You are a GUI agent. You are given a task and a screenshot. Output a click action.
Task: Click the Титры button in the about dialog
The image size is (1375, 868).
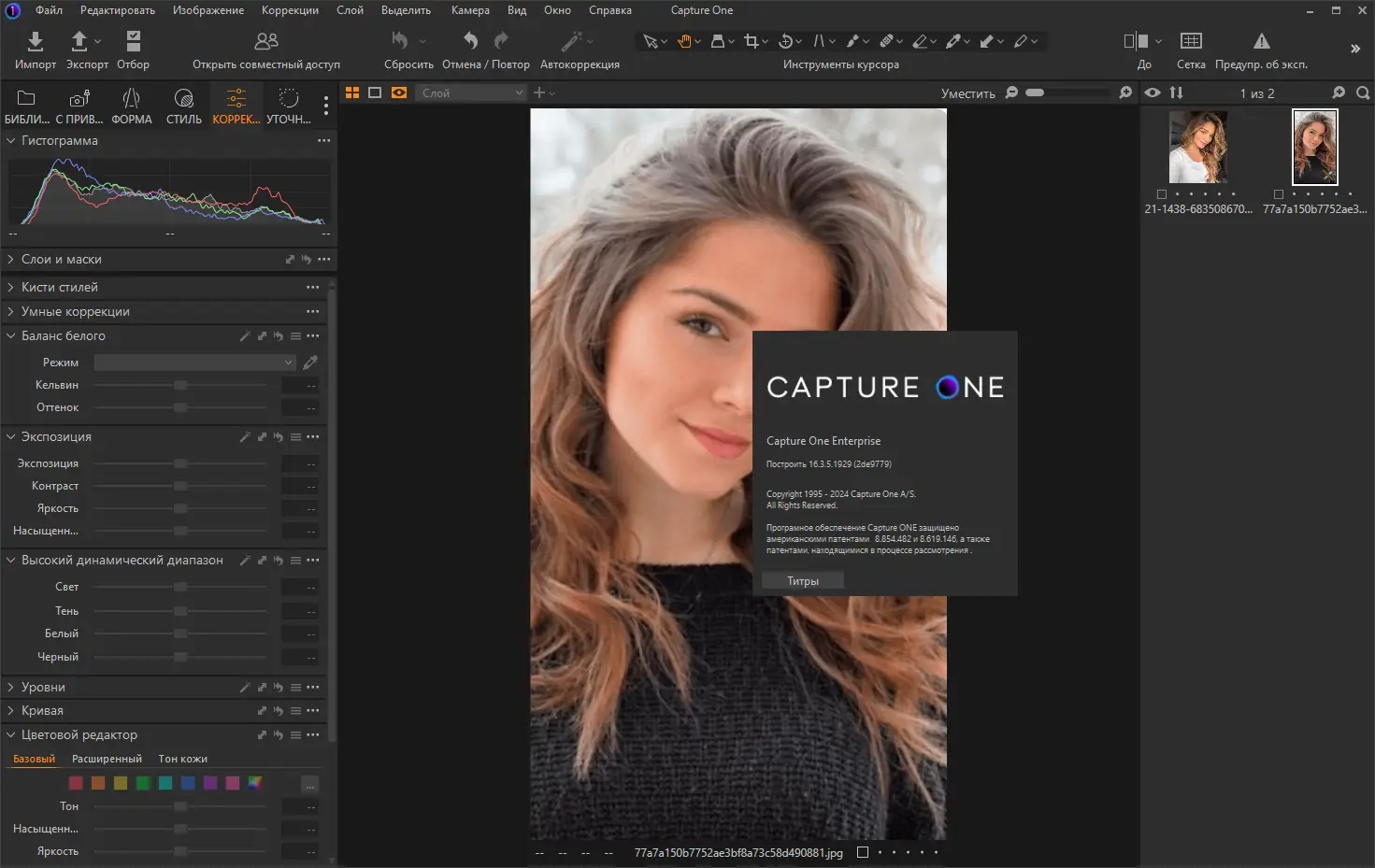(802, 581)
